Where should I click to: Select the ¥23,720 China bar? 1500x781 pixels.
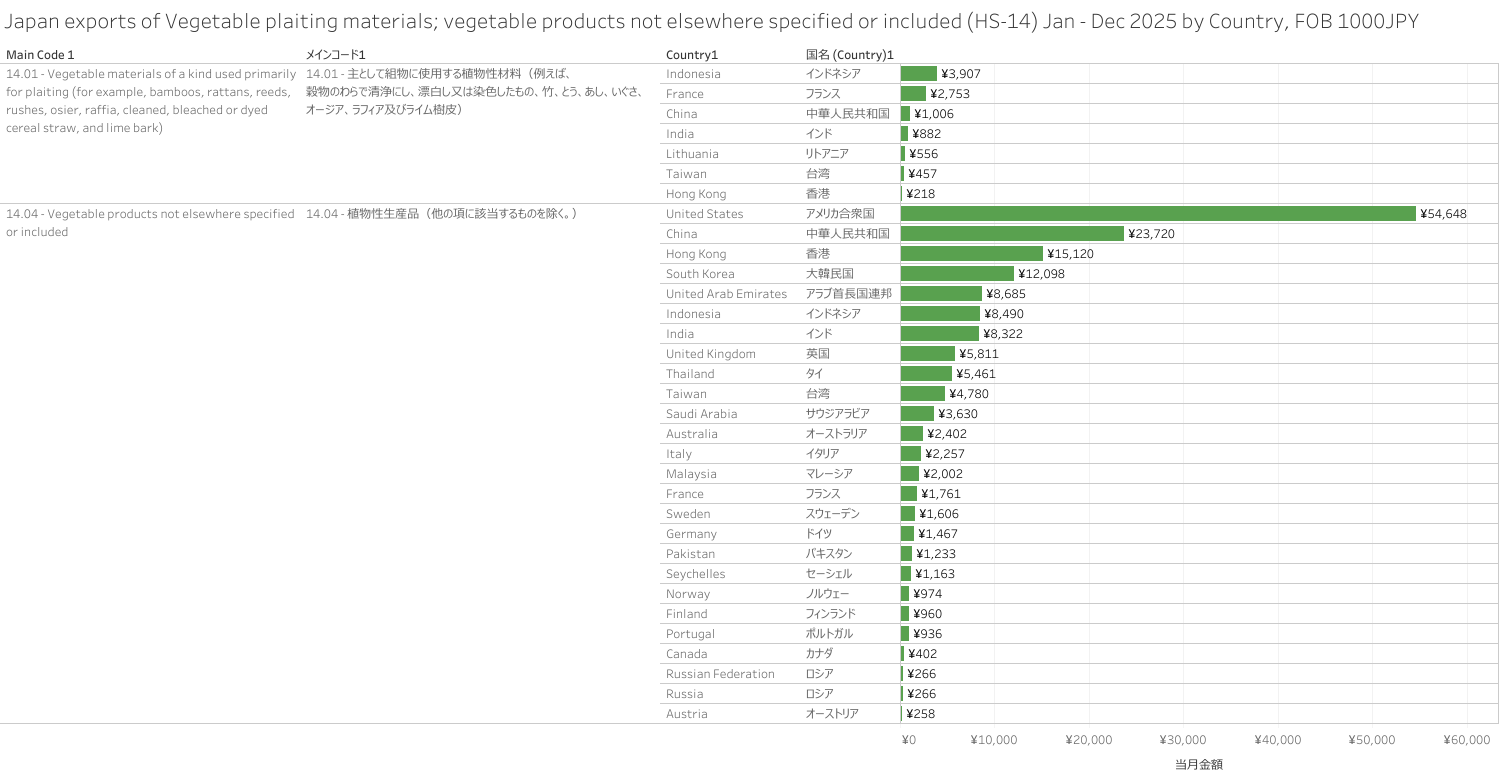pos(1012,234)
